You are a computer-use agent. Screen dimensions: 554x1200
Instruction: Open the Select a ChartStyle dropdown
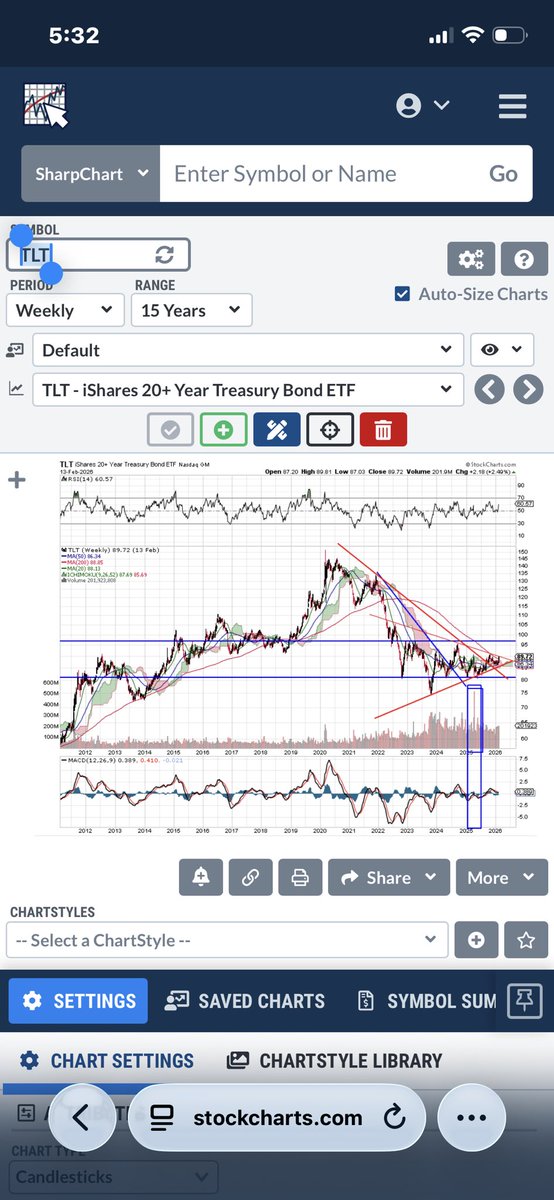pos(226,940)
